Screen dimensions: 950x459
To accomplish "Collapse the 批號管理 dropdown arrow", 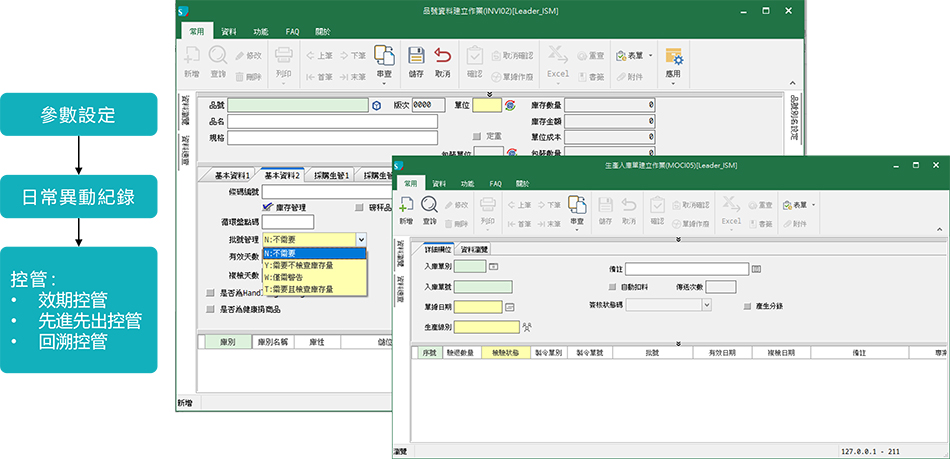I will (360, 240).
